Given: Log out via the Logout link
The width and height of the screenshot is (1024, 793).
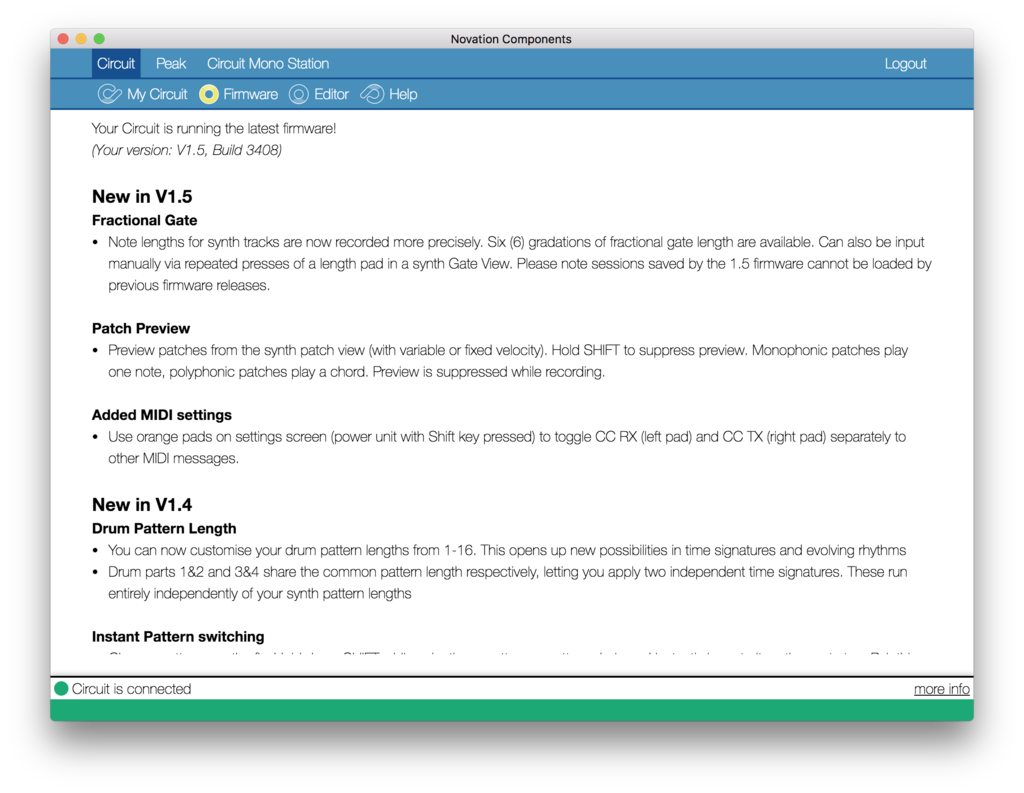Looking at the screenshot, I should click(905, 63).
